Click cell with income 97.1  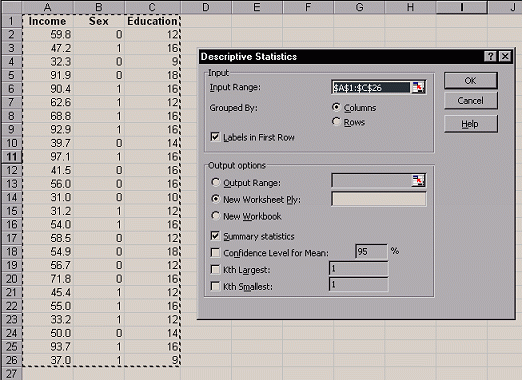pyautogui.click(x=48, y=157)
